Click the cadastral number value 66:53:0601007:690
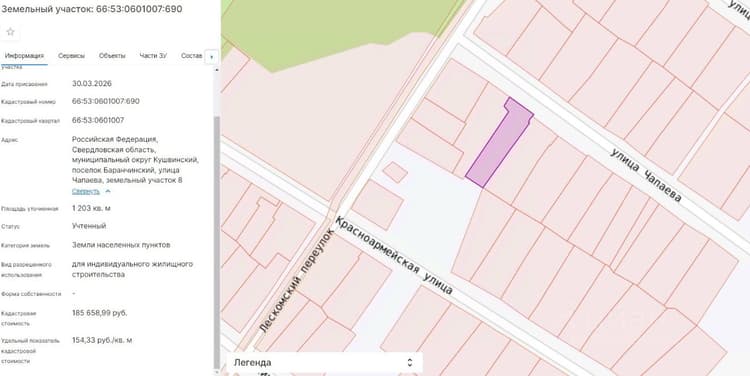750x376 pixels. click(x=106, y=101)
